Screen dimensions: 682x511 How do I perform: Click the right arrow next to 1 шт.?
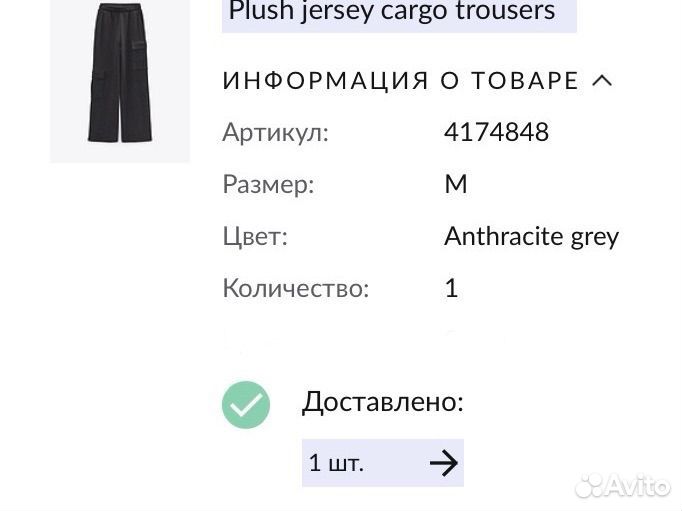(x=444, y=463)
